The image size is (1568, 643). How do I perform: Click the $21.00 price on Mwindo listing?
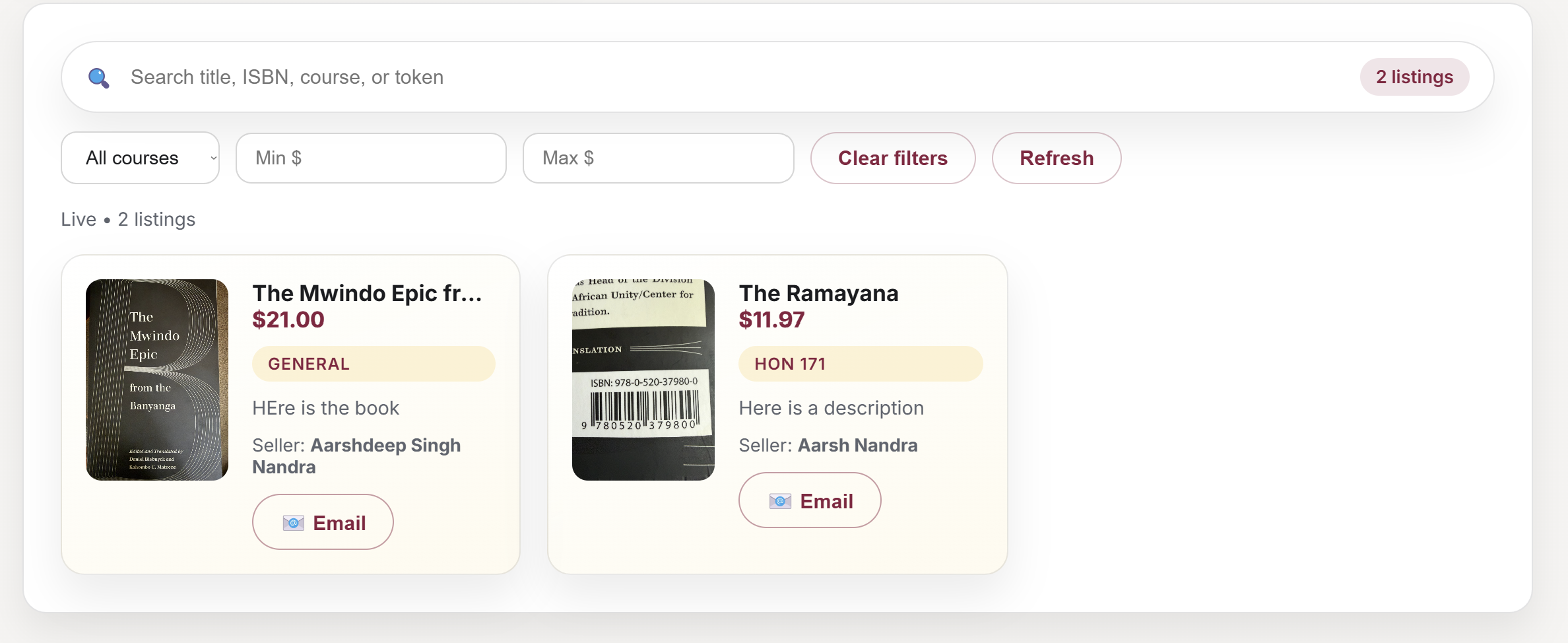click(288, 320)
